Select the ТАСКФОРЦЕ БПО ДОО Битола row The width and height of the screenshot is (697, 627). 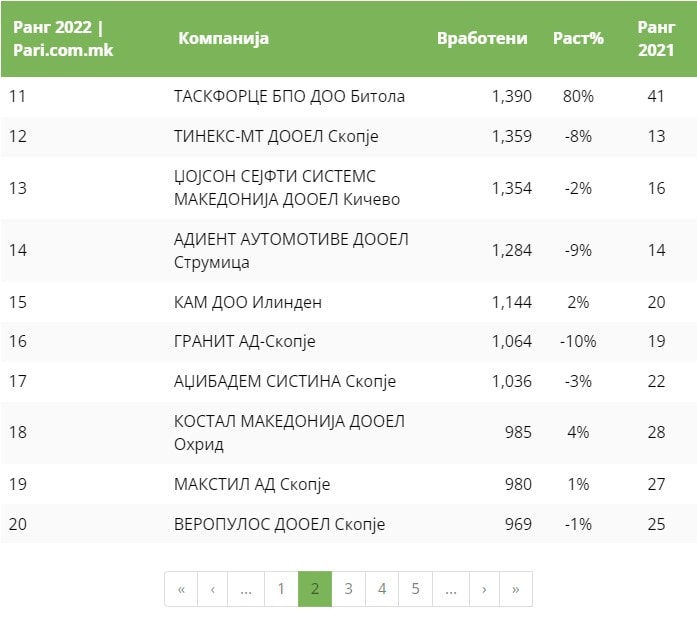click(289, 97)
